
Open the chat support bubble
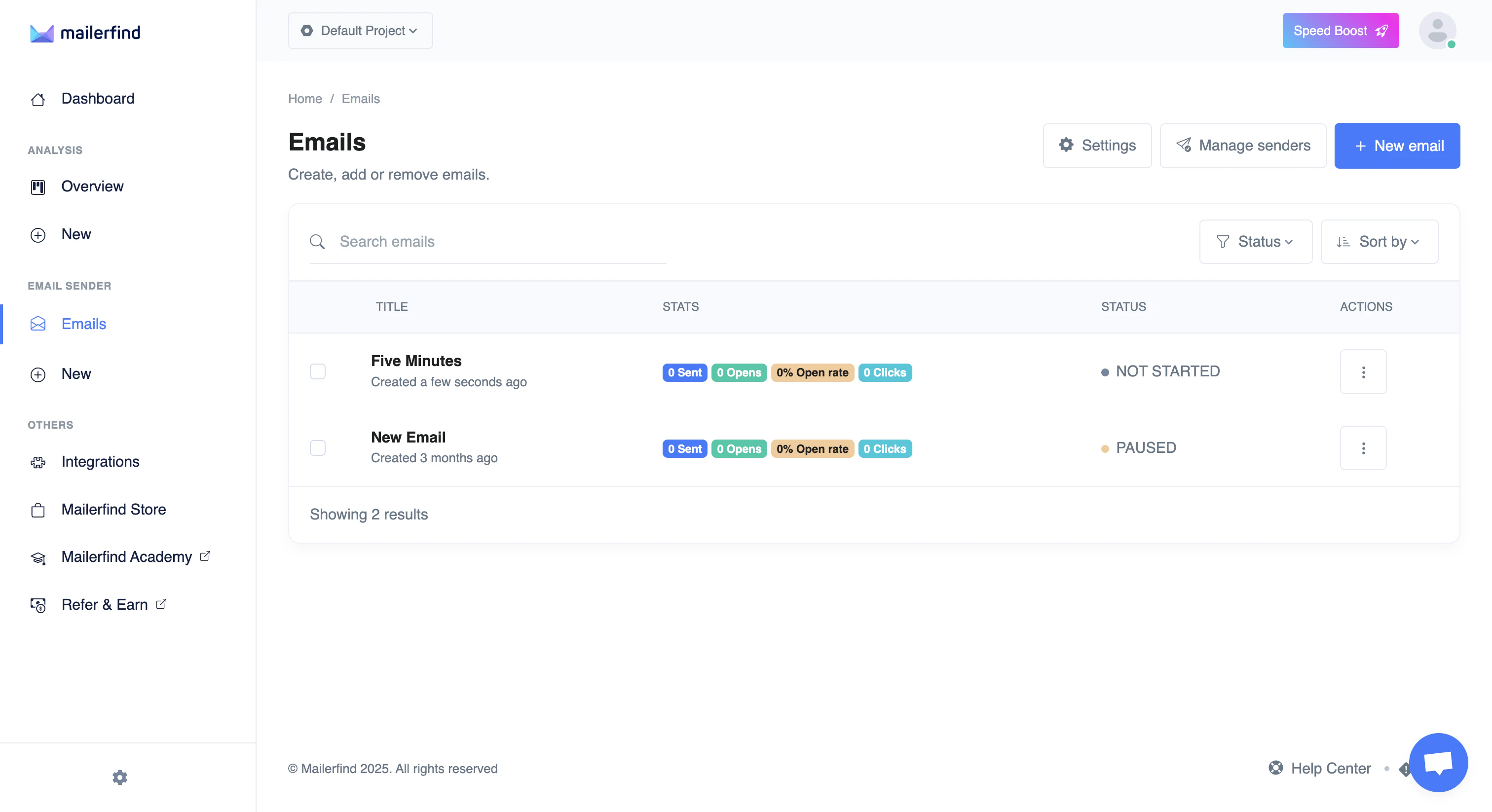1439,762
